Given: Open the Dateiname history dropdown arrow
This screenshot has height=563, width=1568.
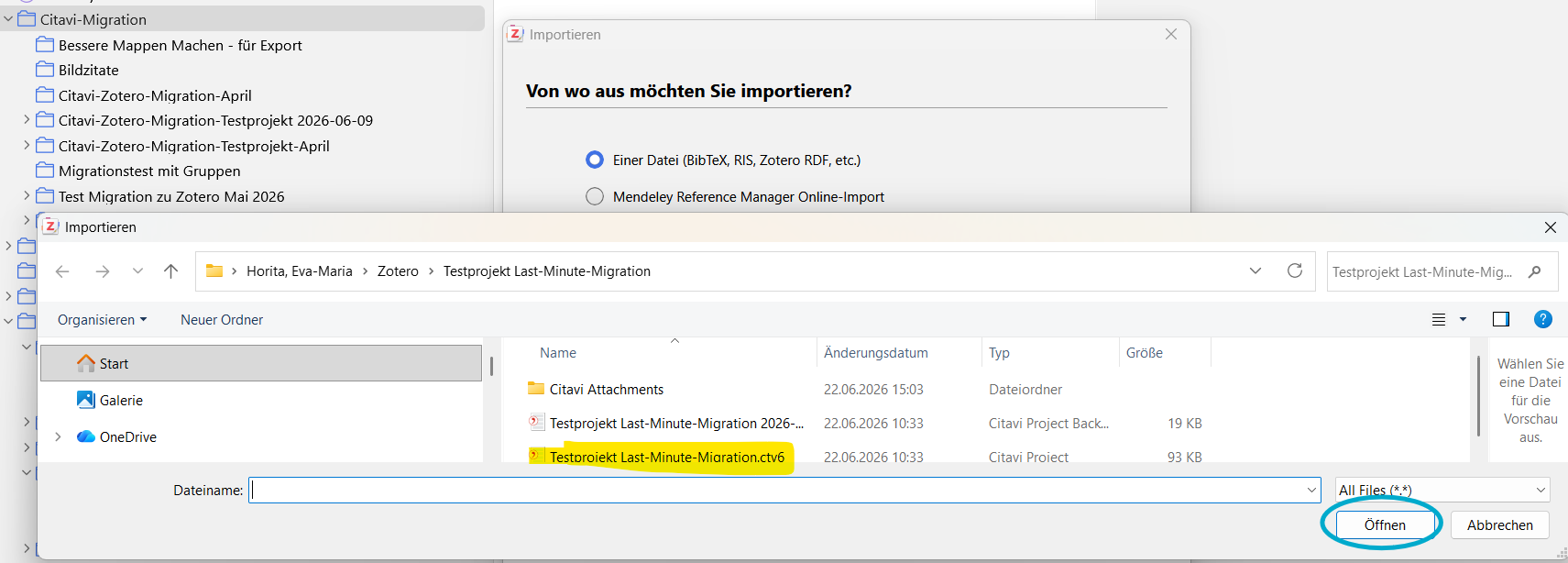Looking at the screenshot, I should coord(1311,491).
